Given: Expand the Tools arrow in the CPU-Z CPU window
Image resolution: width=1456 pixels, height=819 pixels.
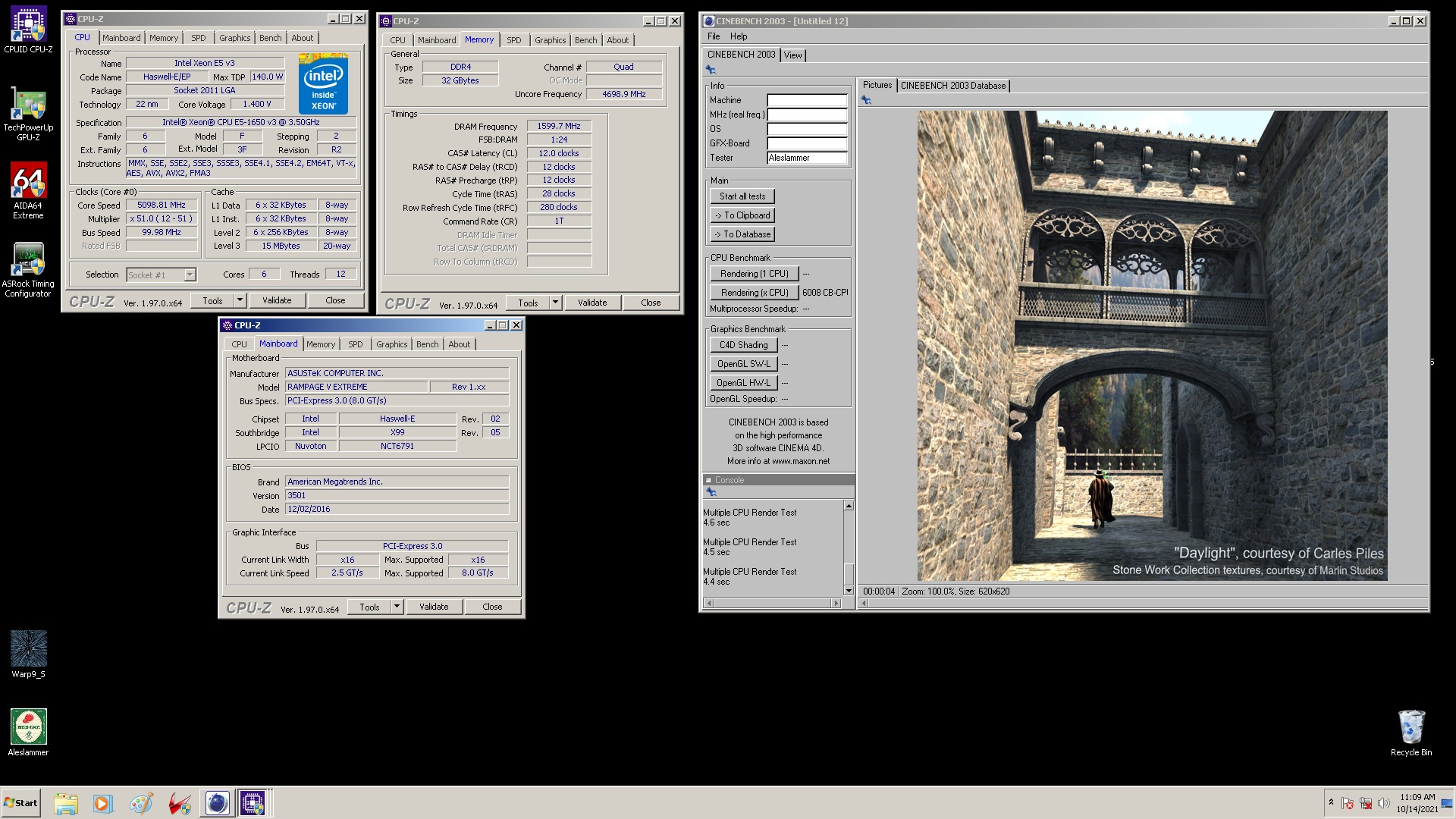Looking at the screenshot, I should pyautogui.click(x=240, y=300).
